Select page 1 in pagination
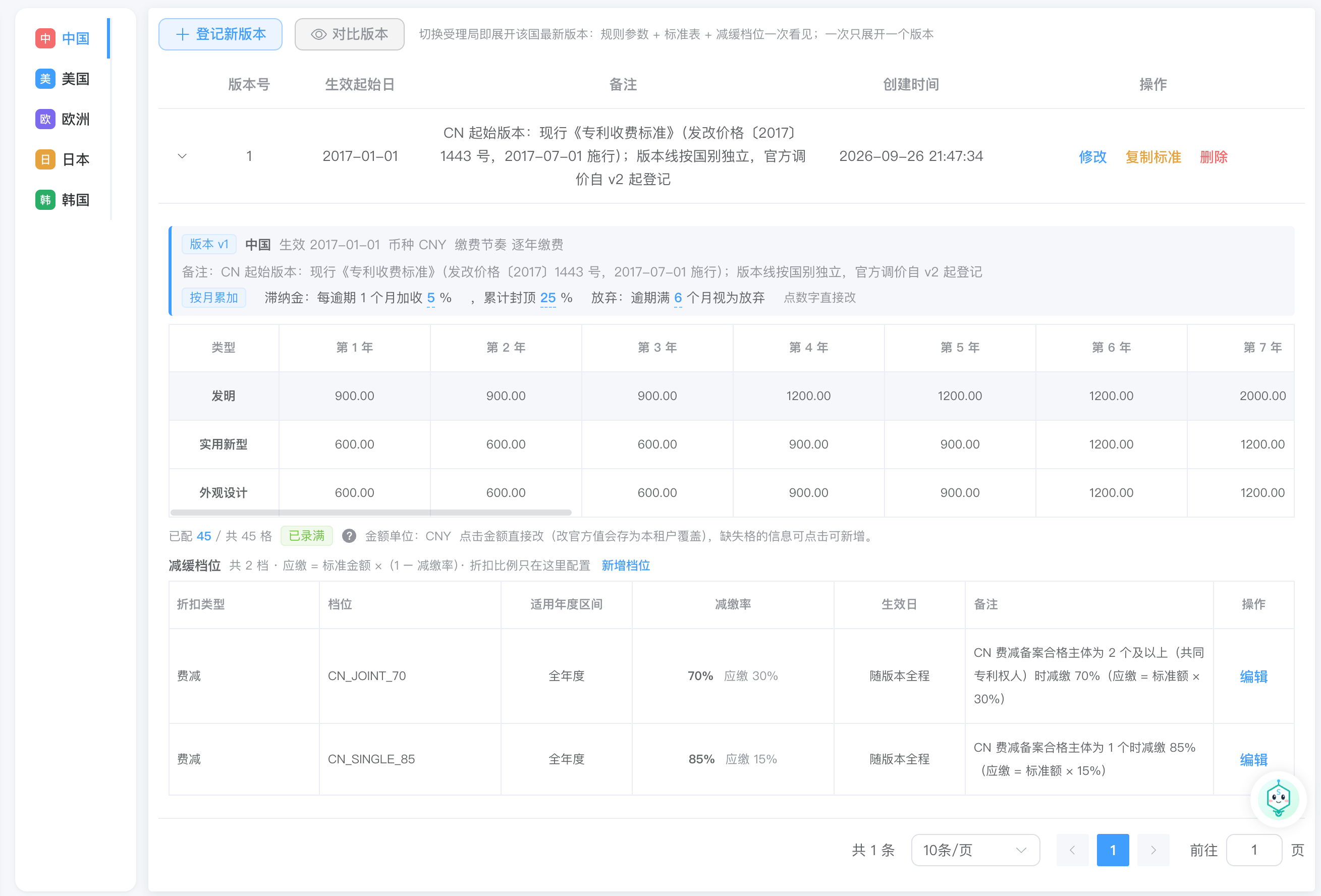The height and width of the screenshot is (896, 1321). point(1113,850)
